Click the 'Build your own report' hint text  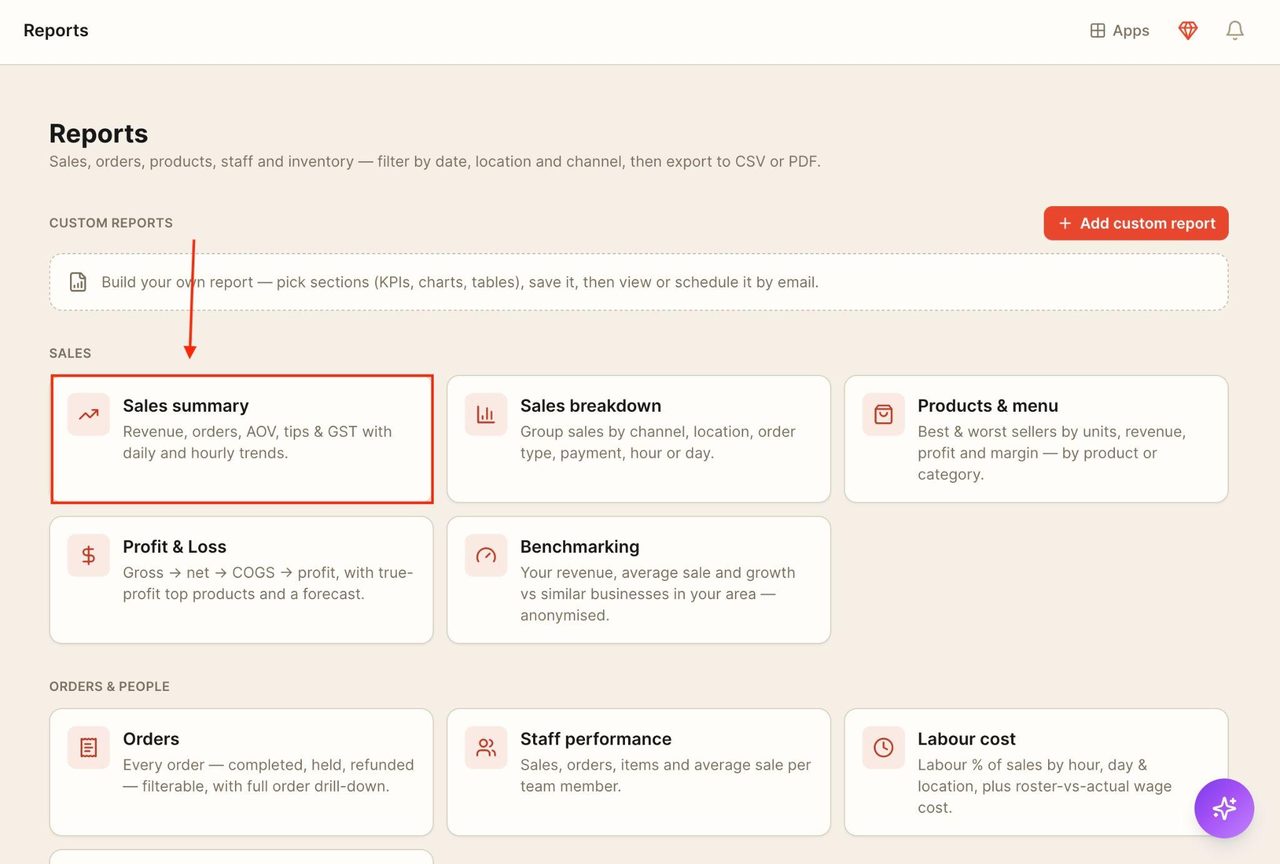point(460,282)
